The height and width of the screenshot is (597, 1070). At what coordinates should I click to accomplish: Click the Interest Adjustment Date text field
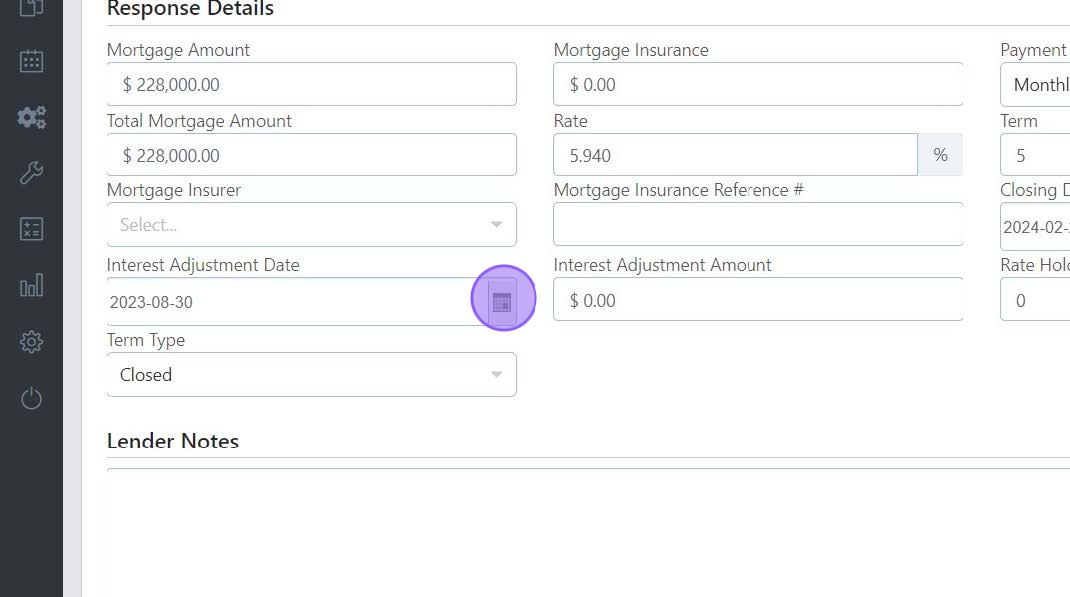pos(285,302)
